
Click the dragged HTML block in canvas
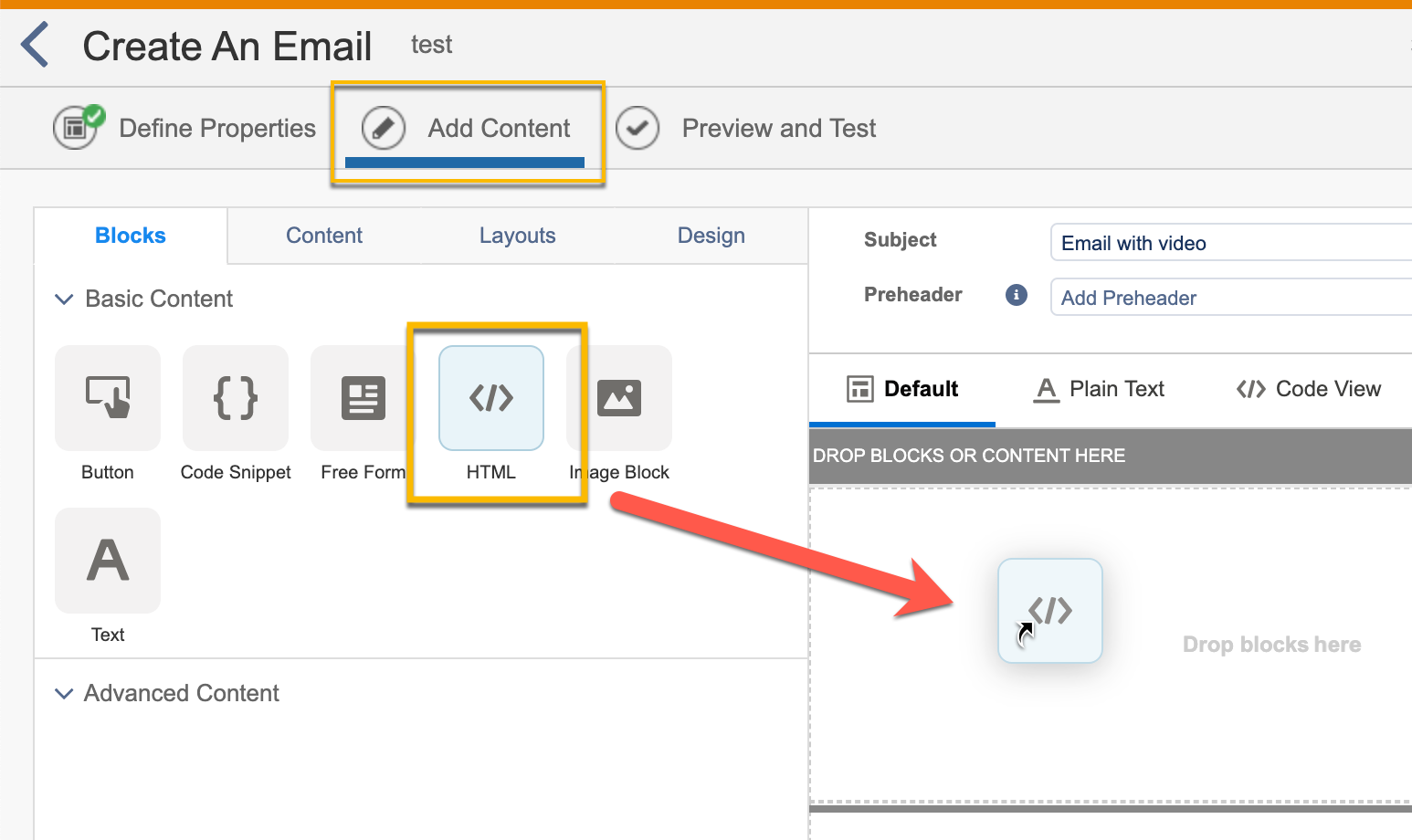(1050, 611)
